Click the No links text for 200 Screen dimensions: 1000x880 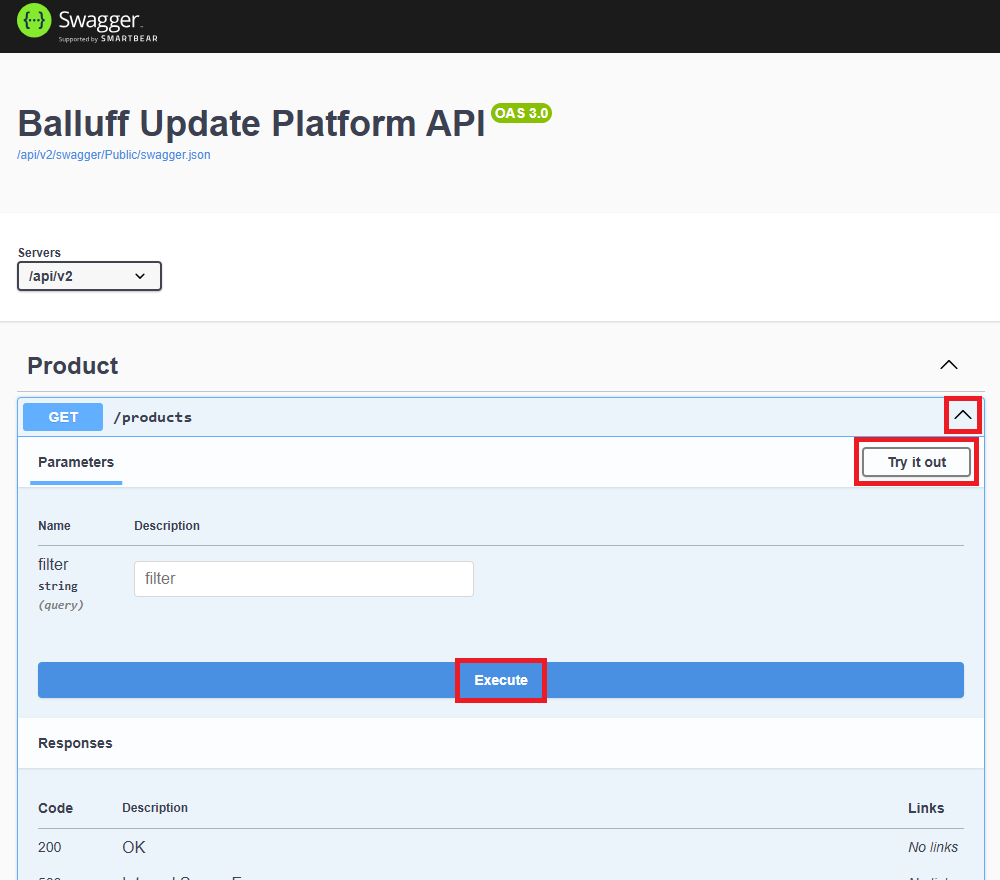click(932, 847)
